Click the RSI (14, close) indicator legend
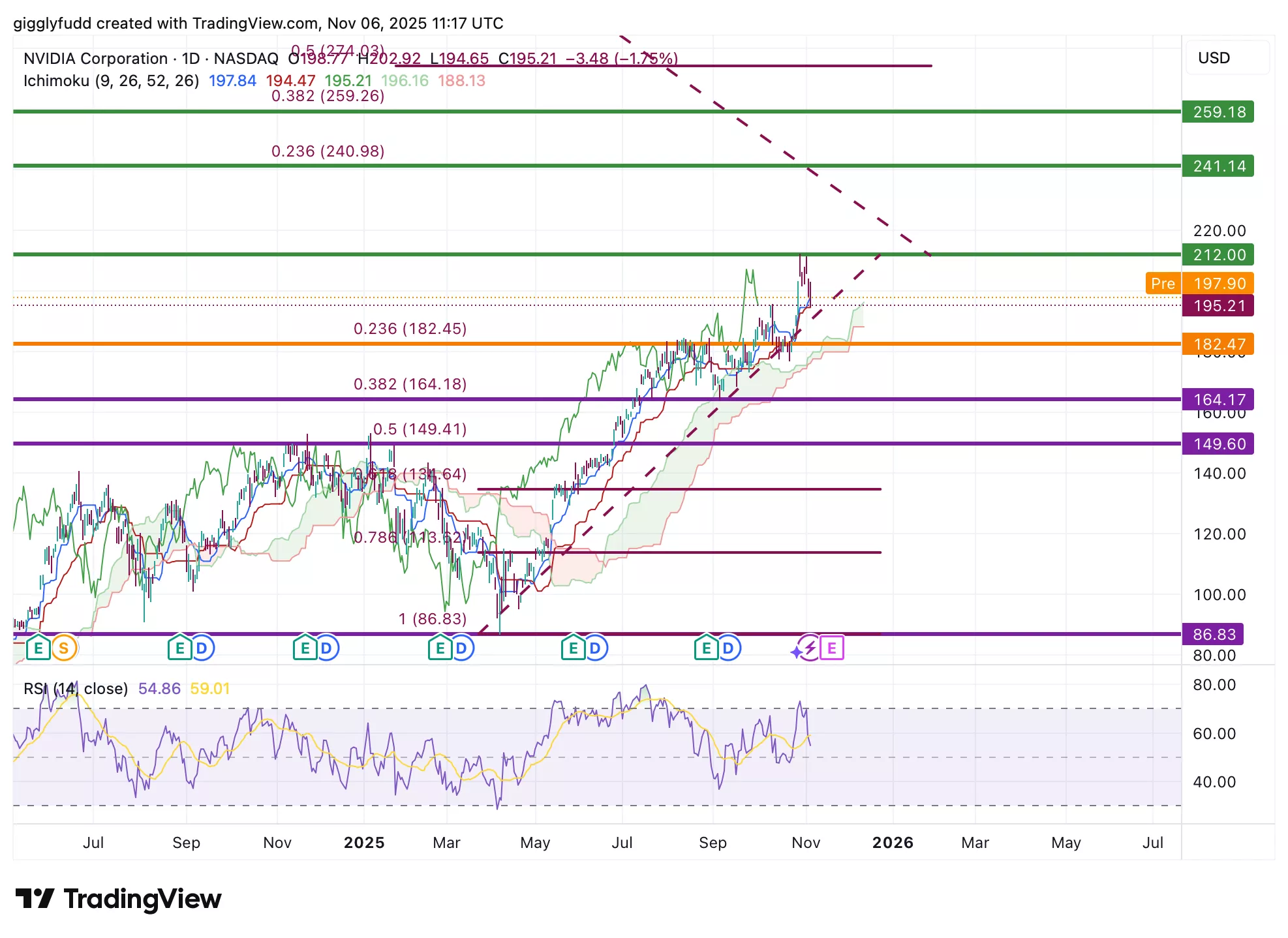This screenshot has height=938, width=1288. pyautogui.click(x=76, y=689)
